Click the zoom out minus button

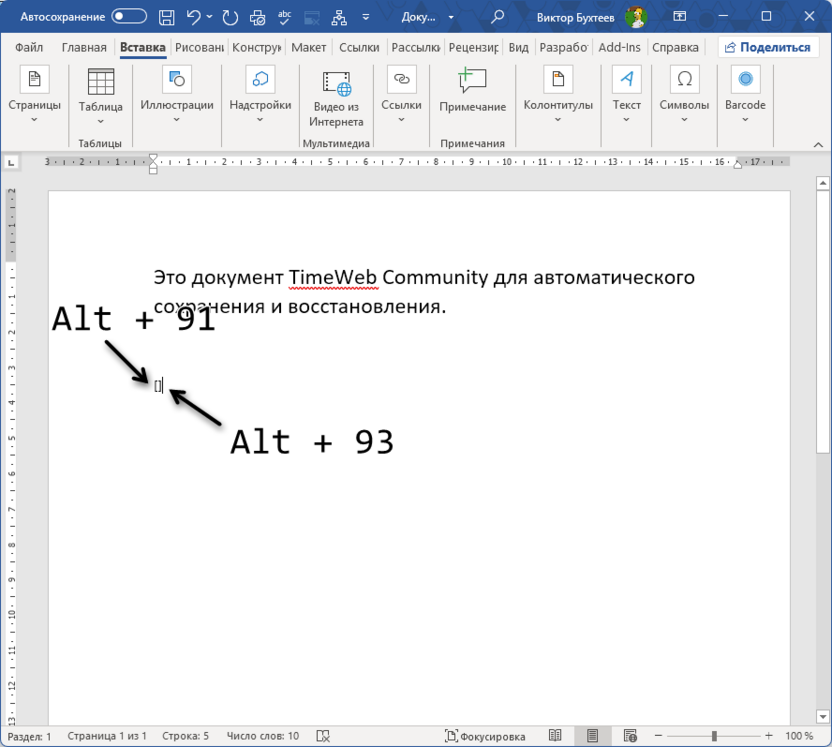click(x=658, y=736)
